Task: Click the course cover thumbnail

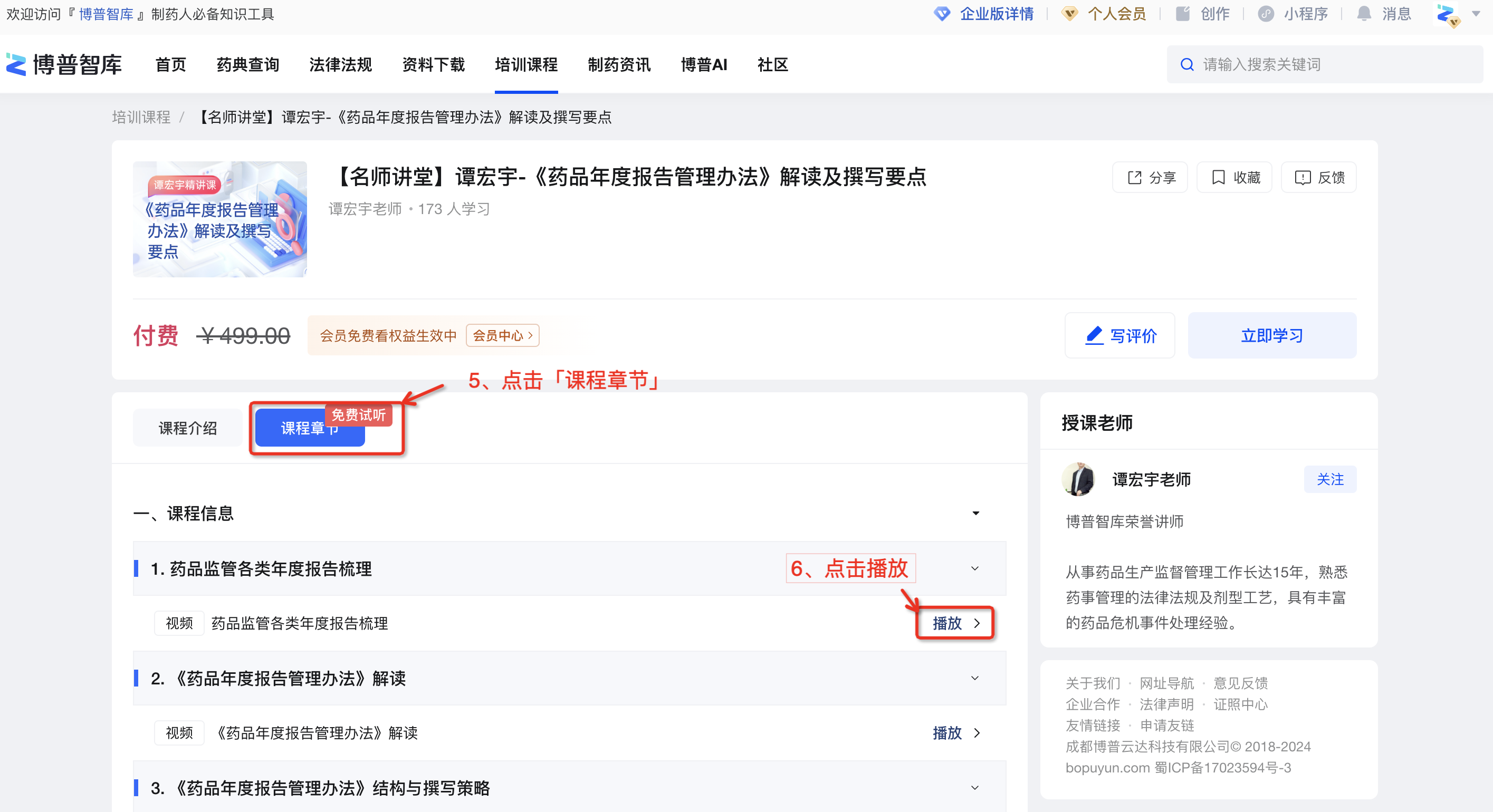Action: [x=219, y=219]
